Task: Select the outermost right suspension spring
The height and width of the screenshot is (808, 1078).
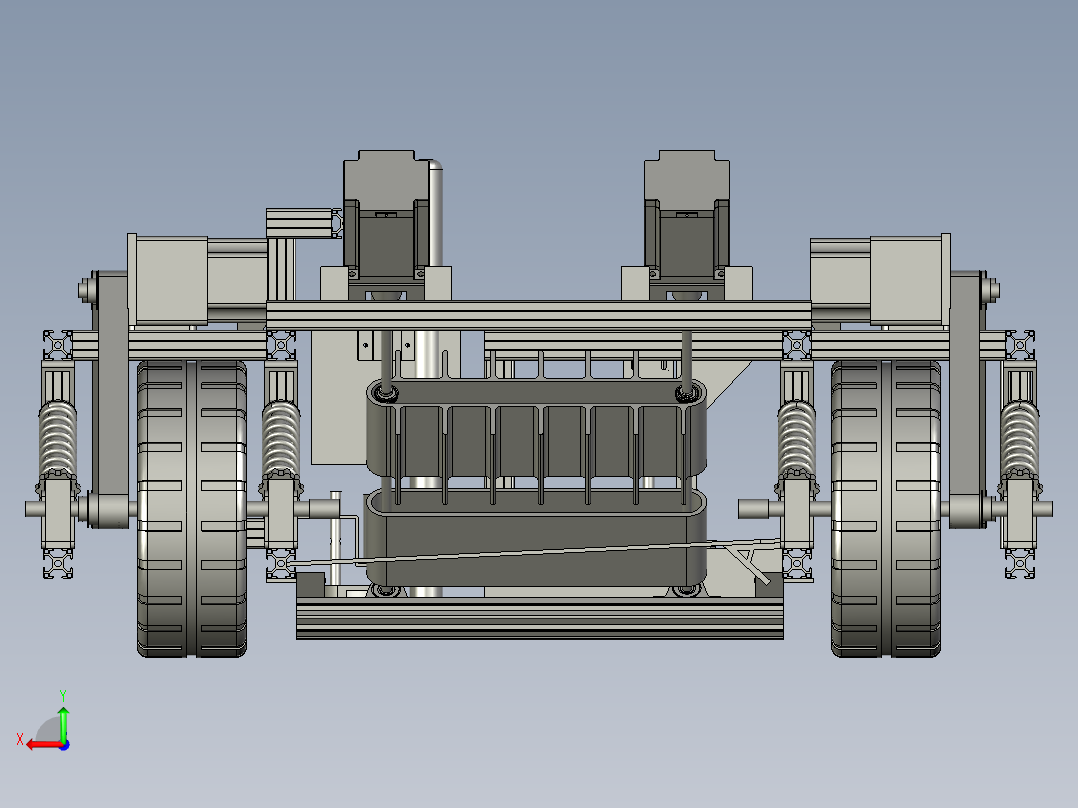Action: (1020, 439)
